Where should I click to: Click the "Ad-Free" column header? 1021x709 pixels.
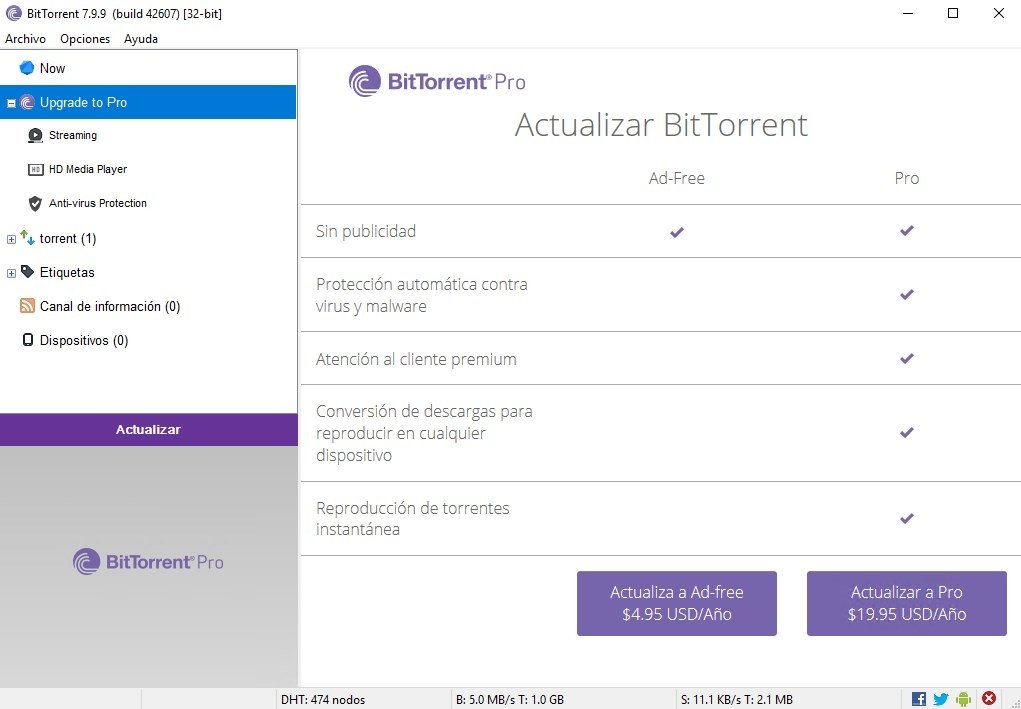tap(677, 178)
